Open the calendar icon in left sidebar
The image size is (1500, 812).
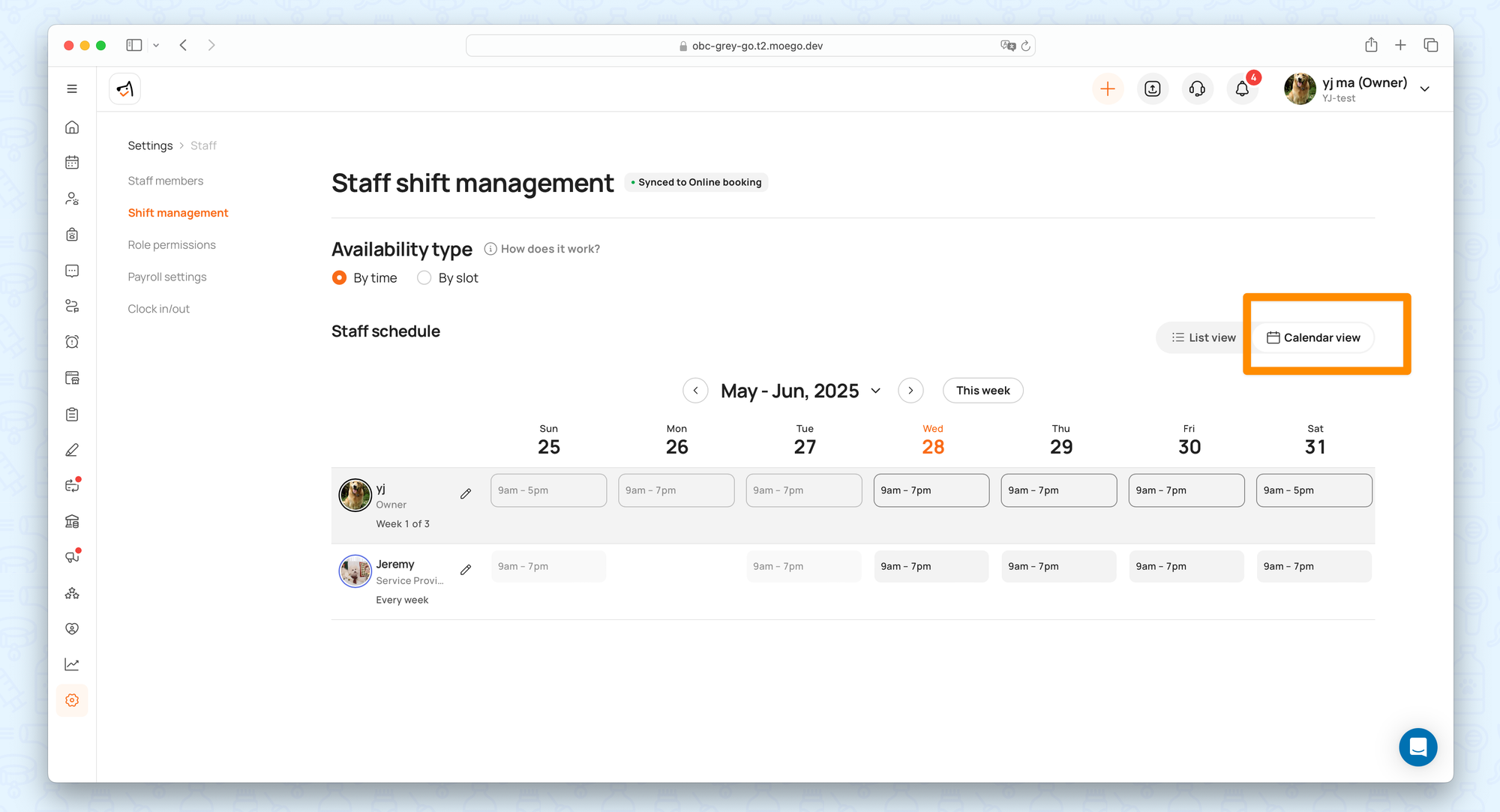click(72, 163)
